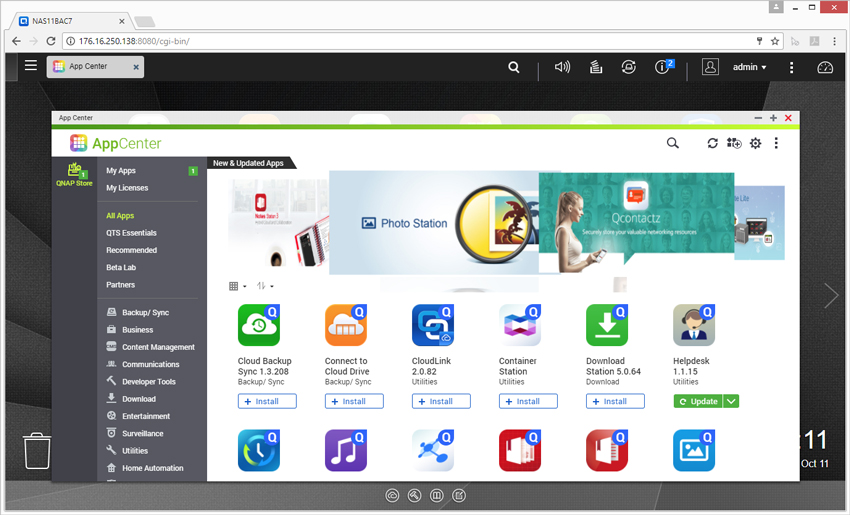Open Backup/ Sync category
Image resolution: width=850 pixels, height=515 pixels.
click(138, 312)
